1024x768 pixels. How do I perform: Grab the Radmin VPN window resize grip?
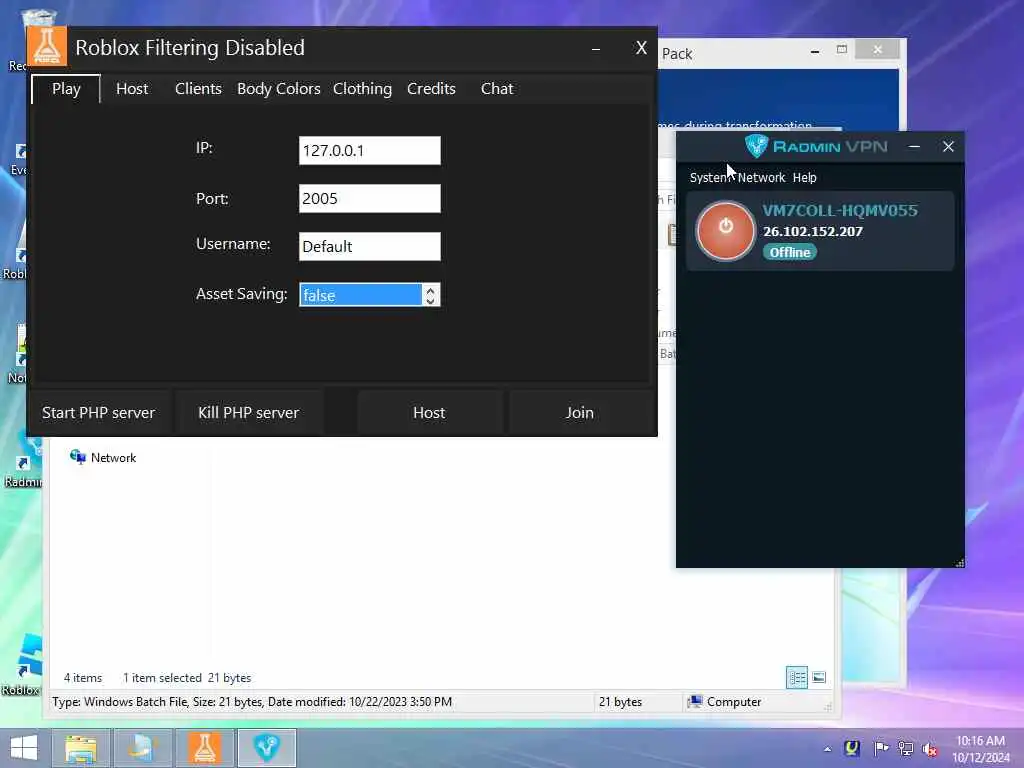(959, 562)
